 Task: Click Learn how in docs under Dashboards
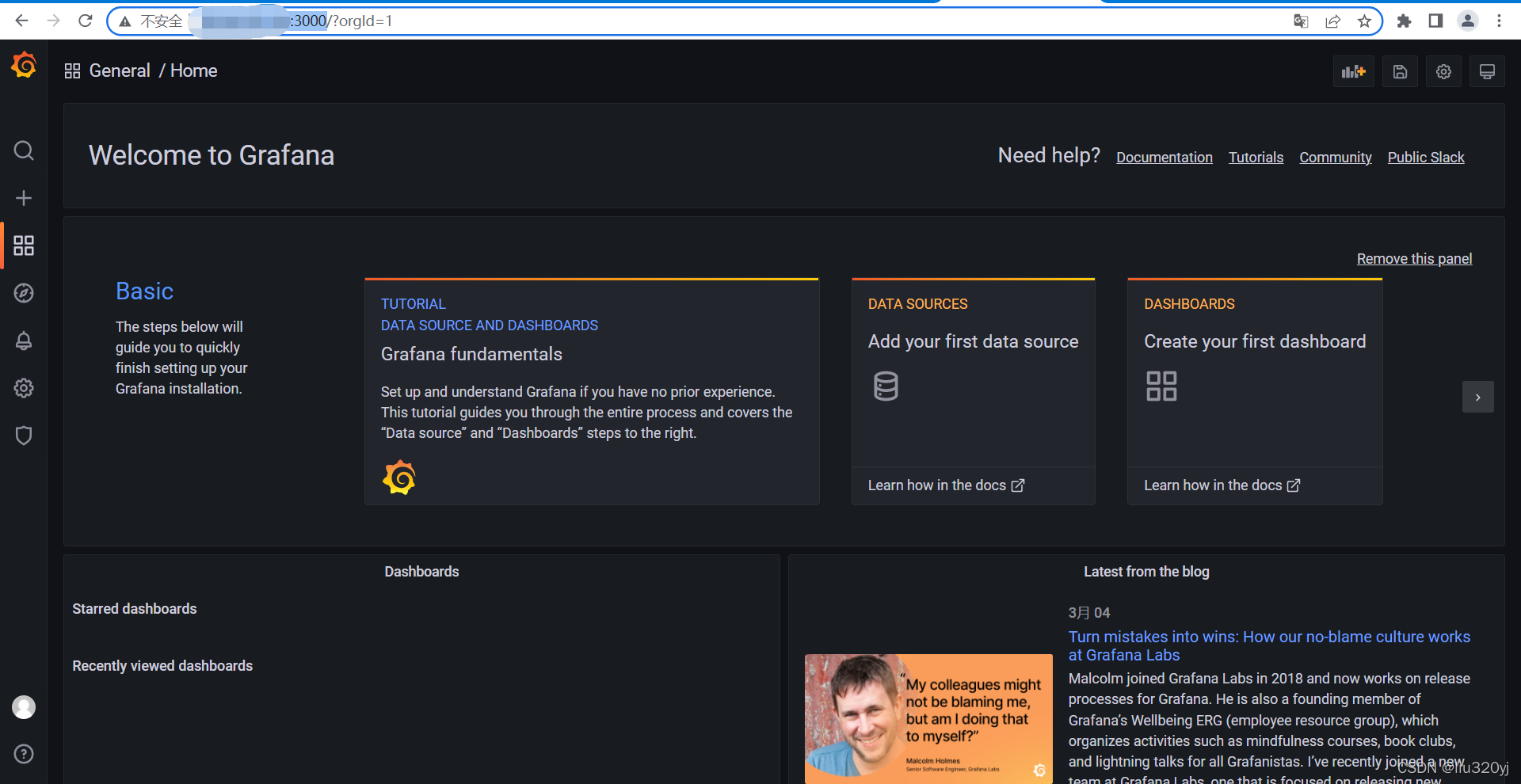1222,485
